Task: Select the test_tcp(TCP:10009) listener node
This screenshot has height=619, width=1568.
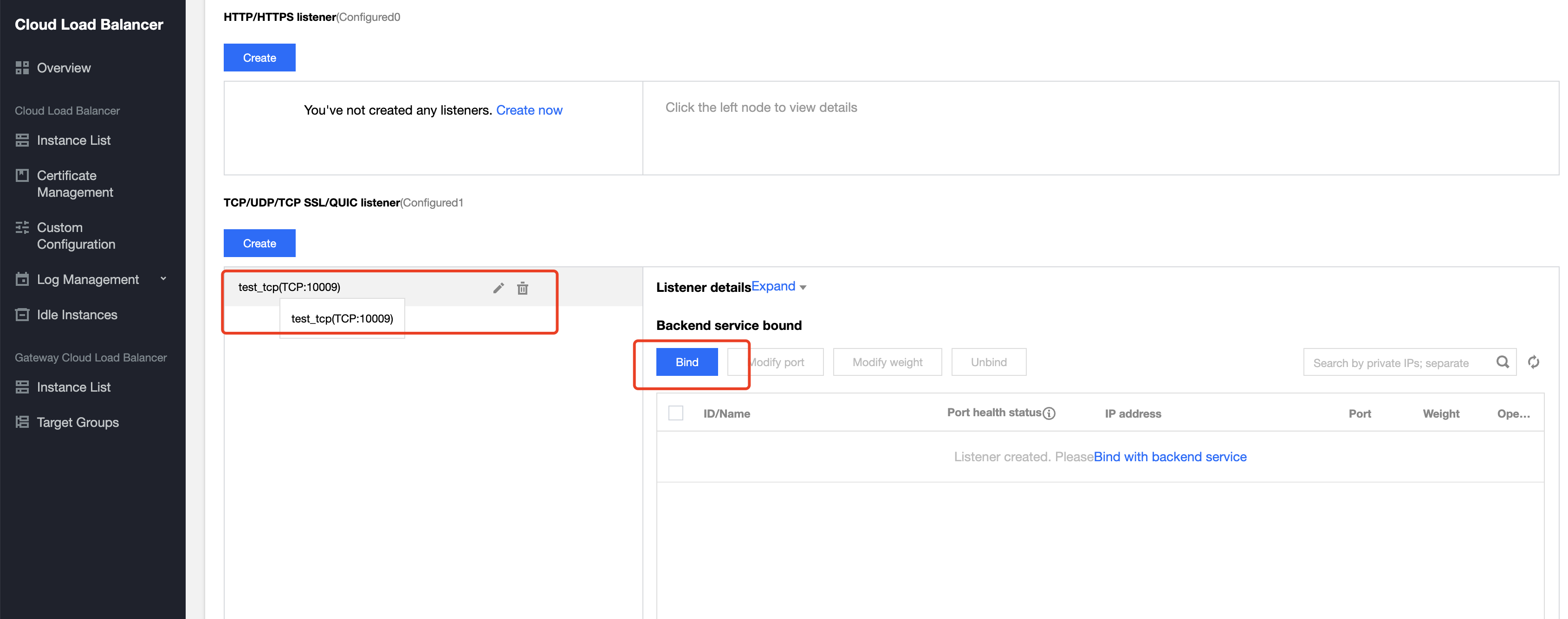Action: coord(289,287)
